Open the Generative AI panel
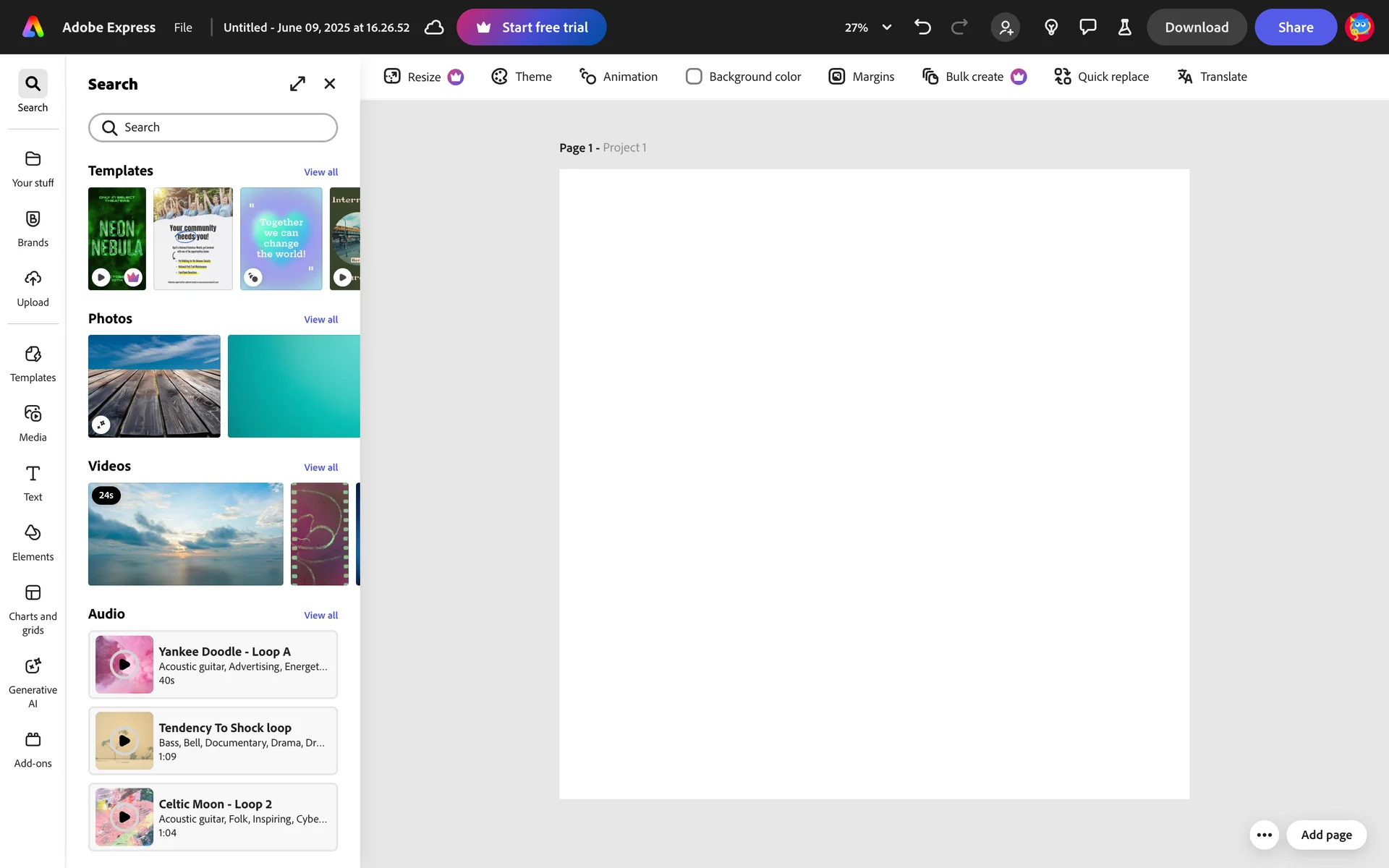This screenshot has height=868, width=1389. pyautogui.click(x=33, y=681)
